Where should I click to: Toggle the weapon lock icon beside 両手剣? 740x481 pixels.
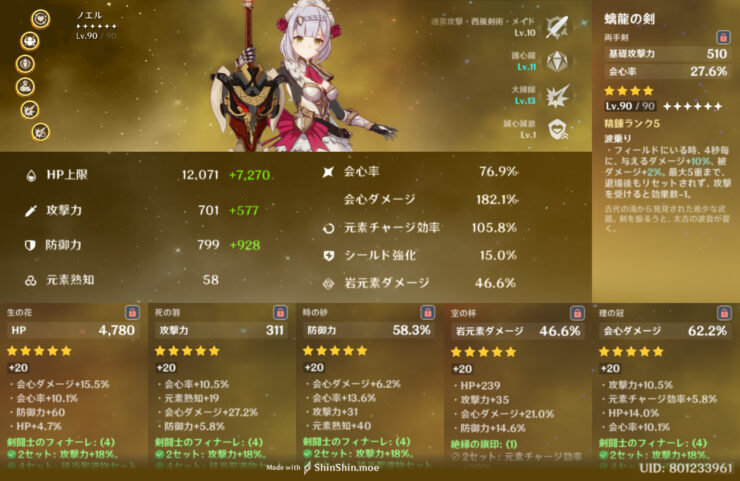pos(723,37)
